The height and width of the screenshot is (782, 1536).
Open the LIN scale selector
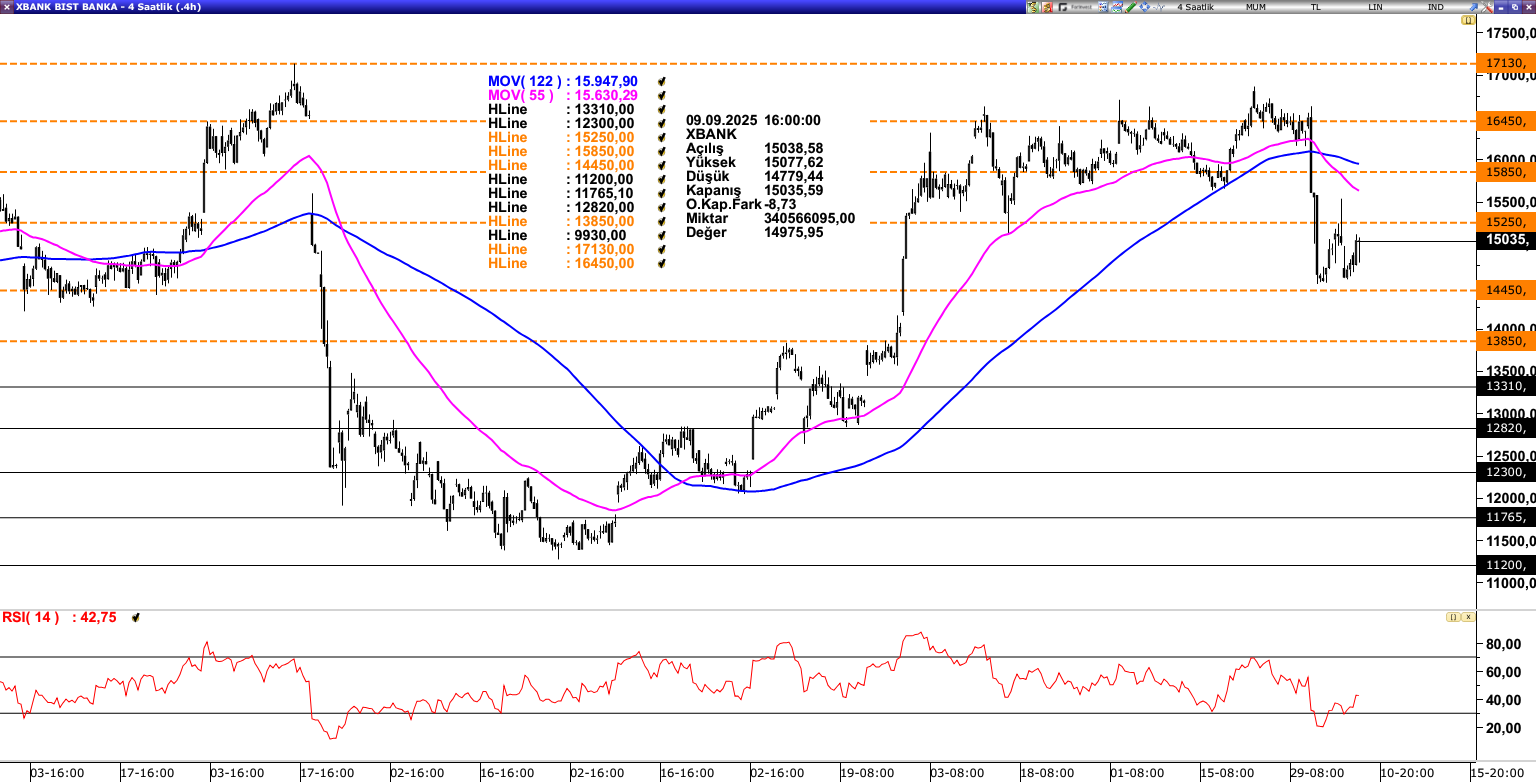(x=1376, y=7)
